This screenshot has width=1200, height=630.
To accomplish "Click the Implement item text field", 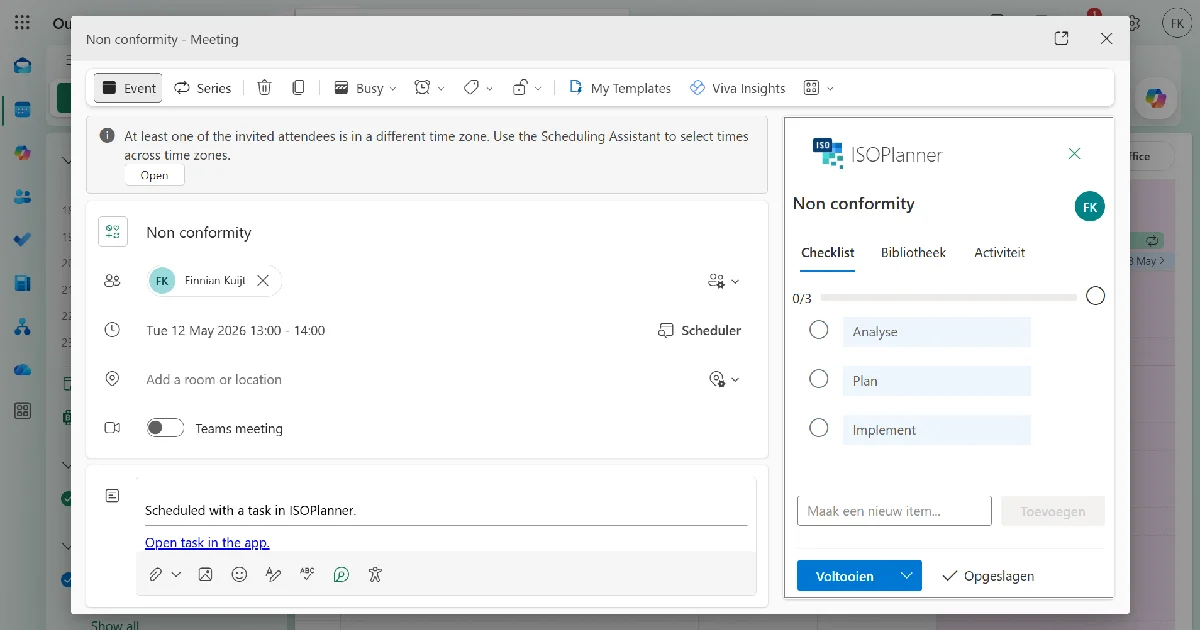I will [937, 430].
